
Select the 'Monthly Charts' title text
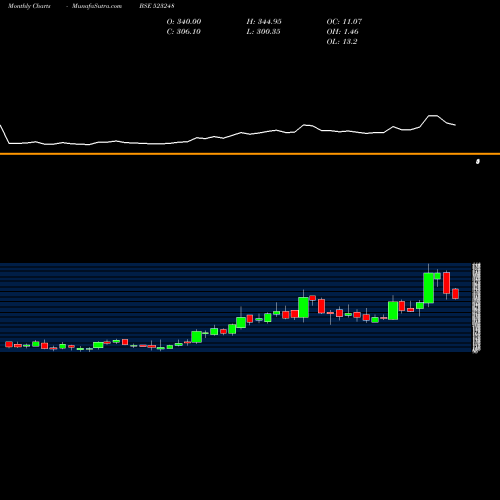click(29, 6)
